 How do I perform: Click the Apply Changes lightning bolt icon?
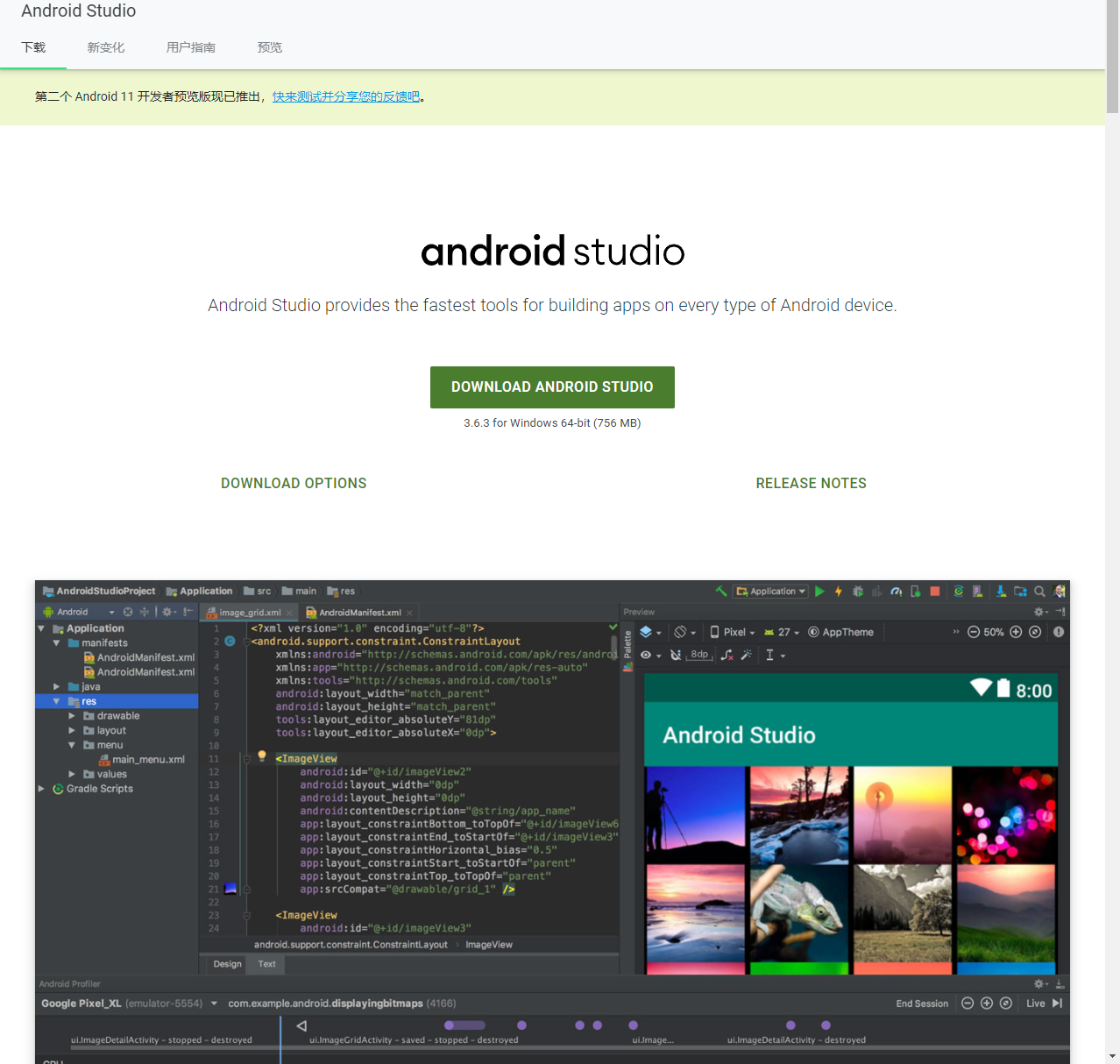[839, 592]
